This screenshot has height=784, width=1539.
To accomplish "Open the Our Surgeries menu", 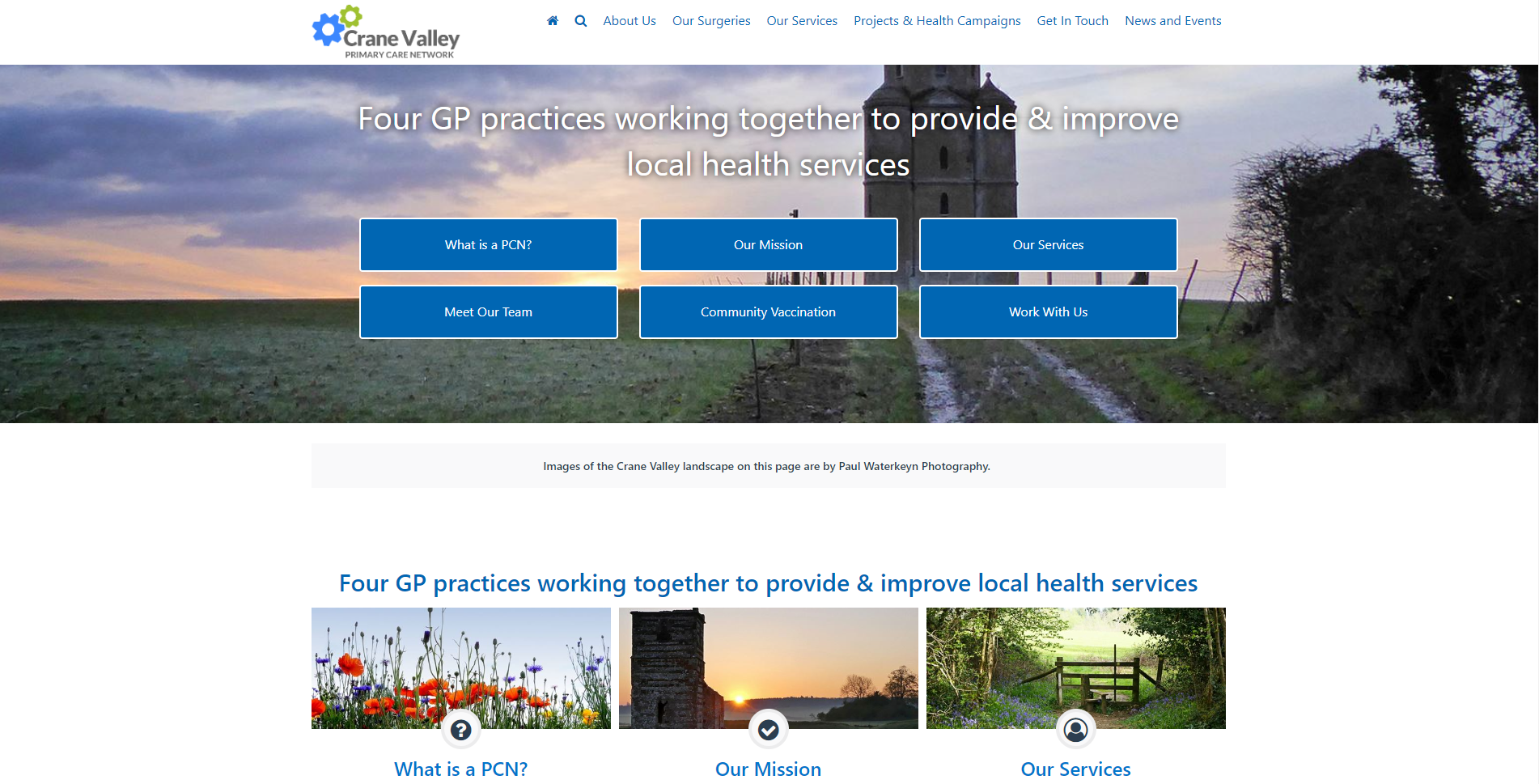I will tap(711, 21).
